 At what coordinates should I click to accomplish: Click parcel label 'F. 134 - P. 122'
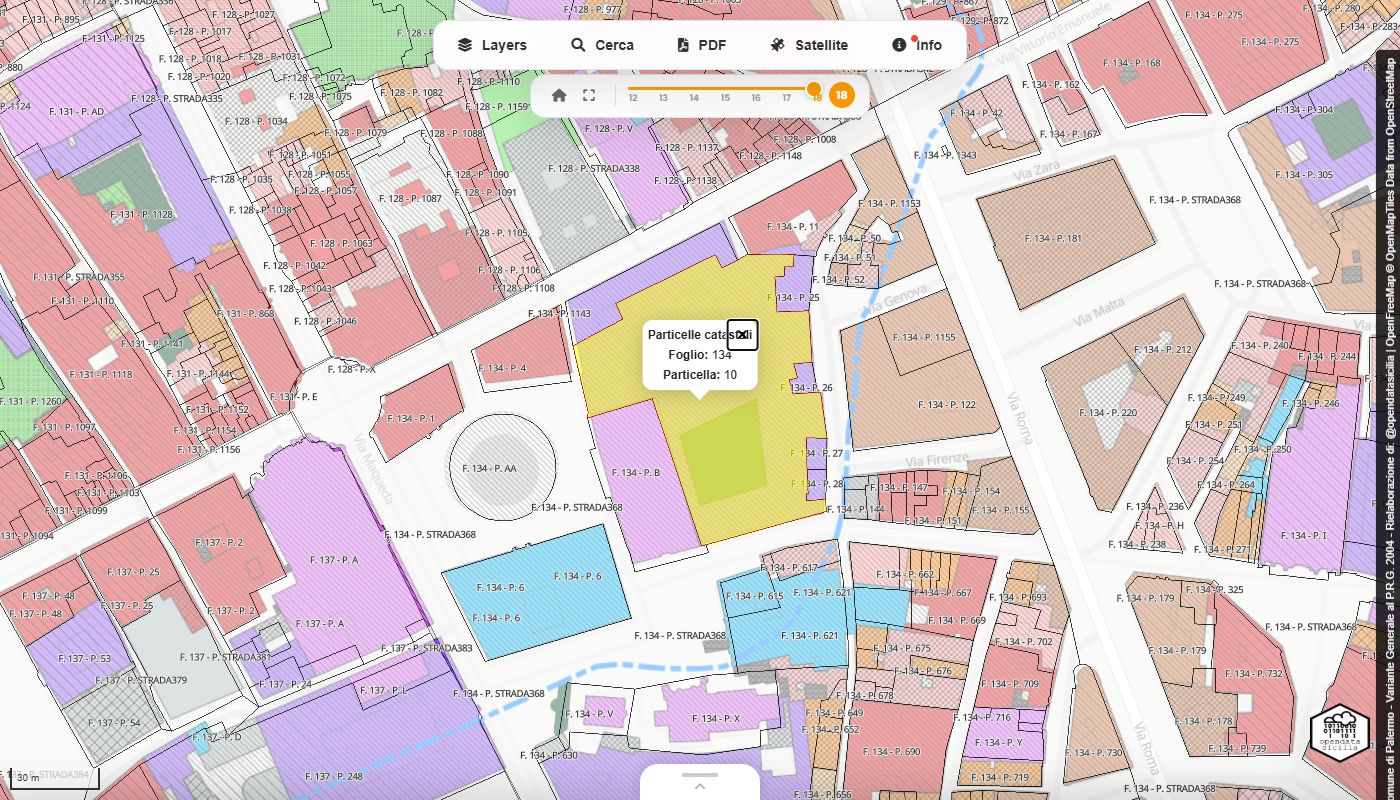pos(946,405)
